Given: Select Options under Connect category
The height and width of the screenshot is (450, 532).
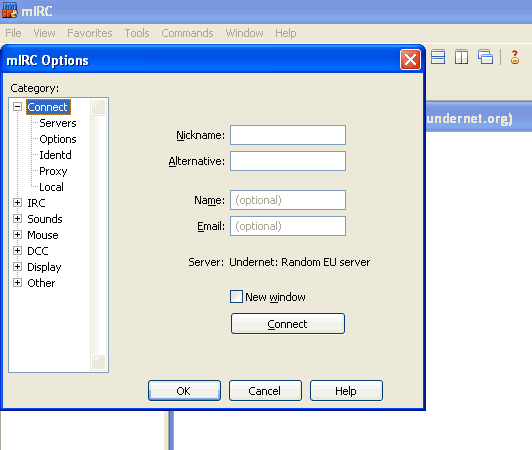Looking at the screenshot, I should tap(58, 139).
